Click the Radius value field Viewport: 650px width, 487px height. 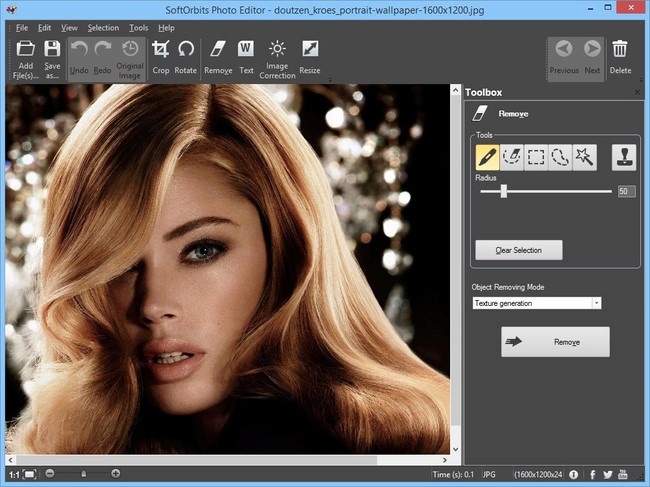626,191
